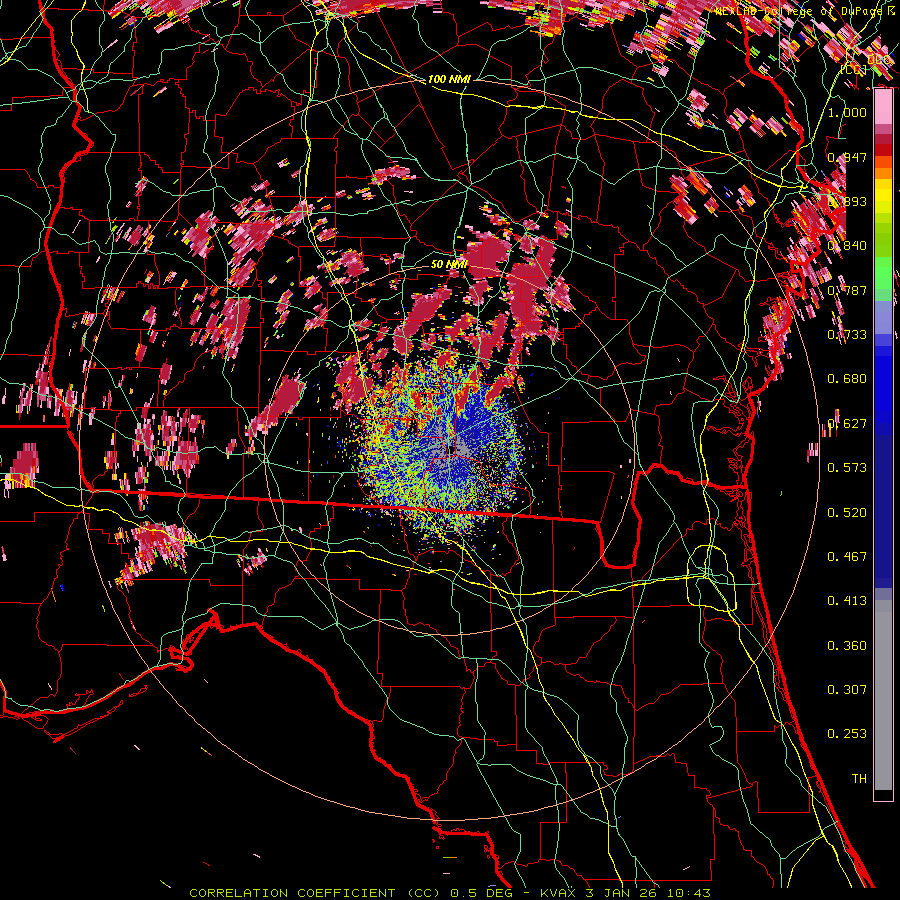Viewport: 900px width, 900px height.
Task: Select the 0.360 scale label
Action: coord(847,646)
